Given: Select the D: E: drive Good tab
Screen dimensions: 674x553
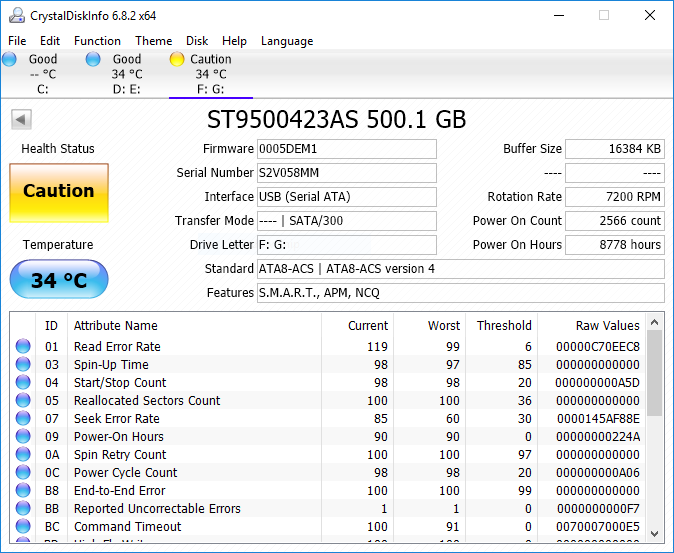Looking at the screenshot, I should tap(126, 73).
